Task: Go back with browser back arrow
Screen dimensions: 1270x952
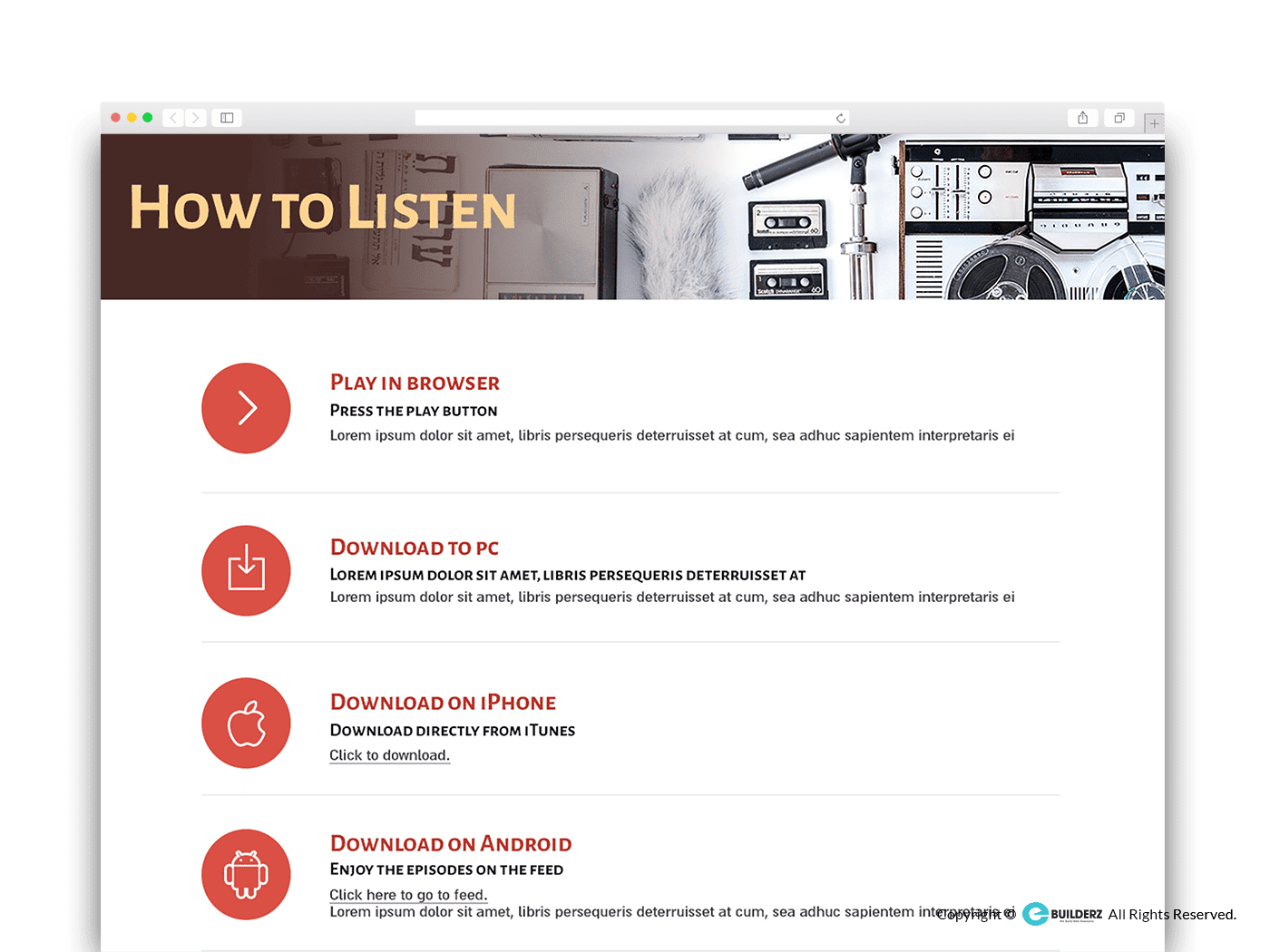Action: click(173, 118)
